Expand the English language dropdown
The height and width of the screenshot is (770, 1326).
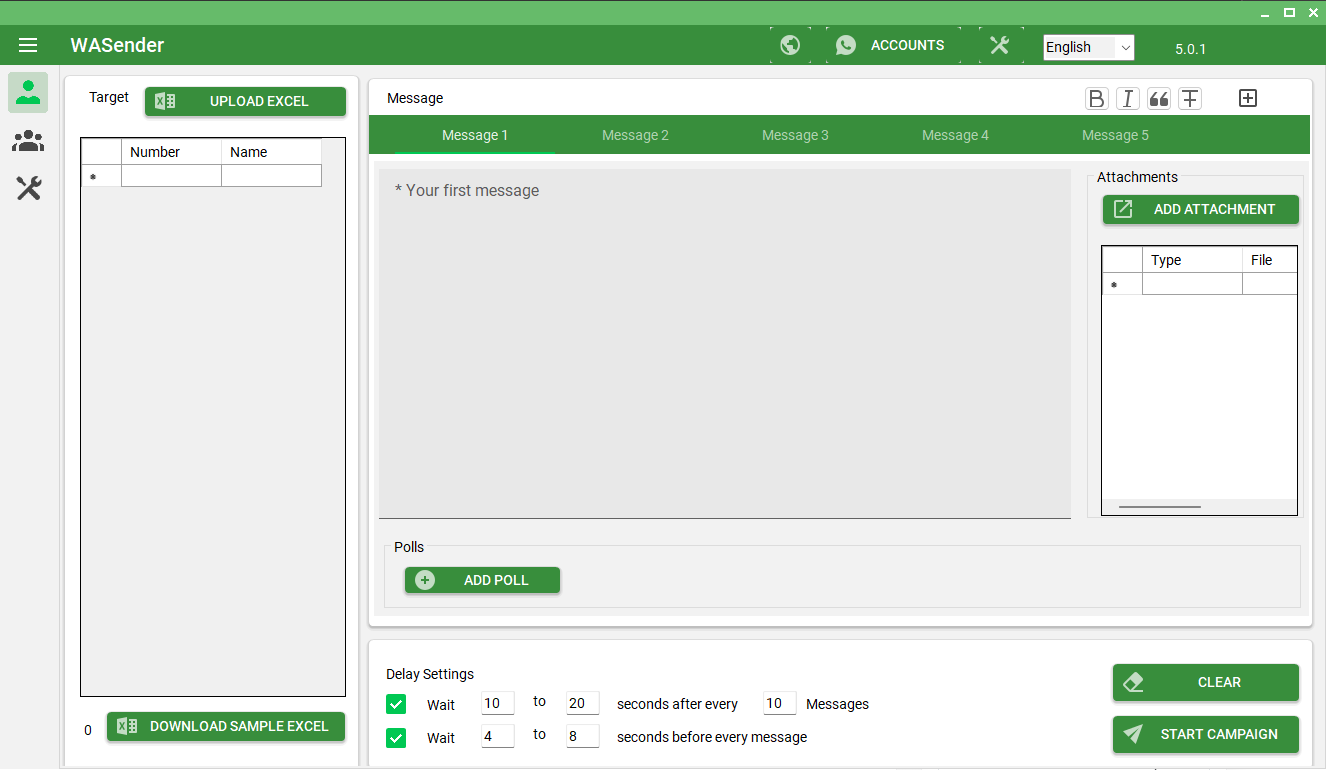(x=1088, y=47)
